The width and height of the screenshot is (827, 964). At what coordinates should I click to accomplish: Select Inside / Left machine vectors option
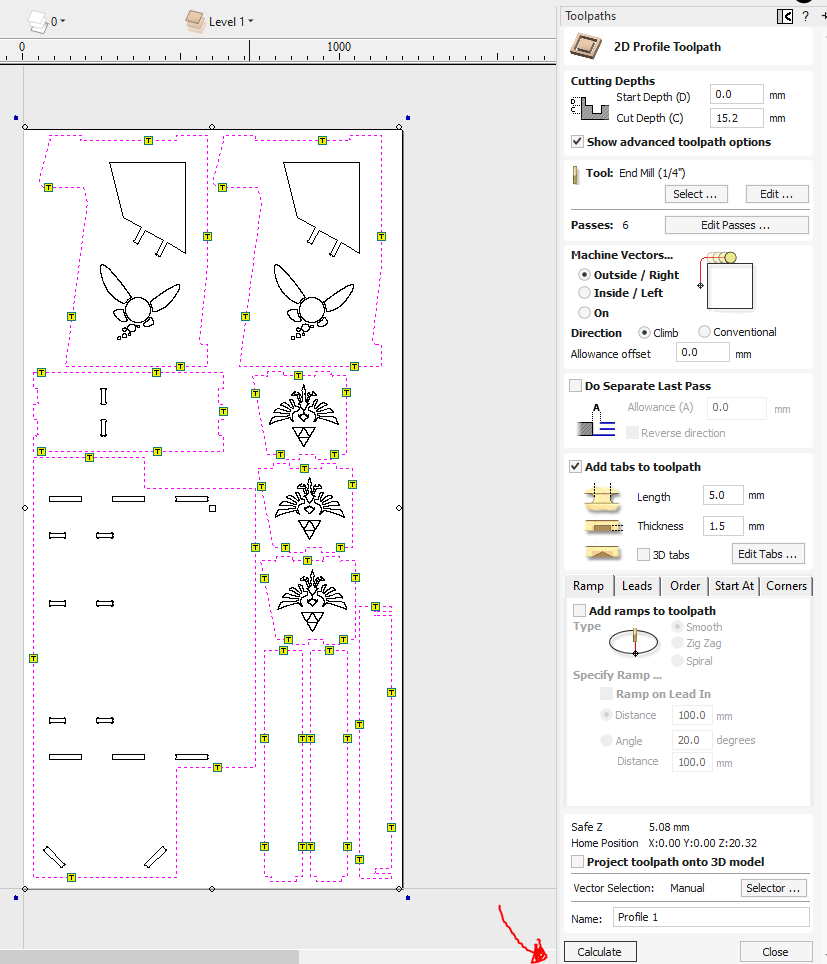click(x=584, y=293)
